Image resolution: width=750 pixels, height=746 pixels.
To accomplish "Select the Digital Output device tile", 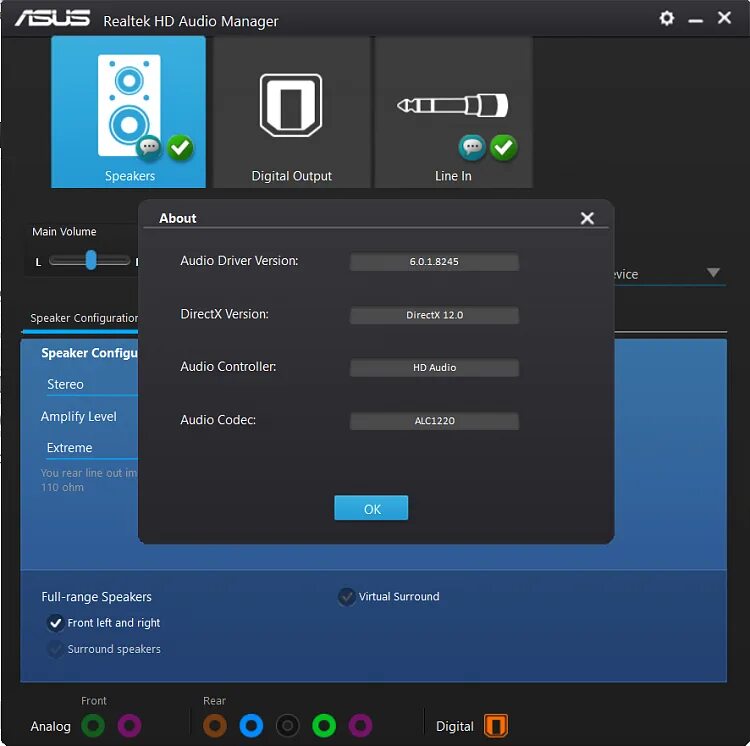I will click(291, 112).
